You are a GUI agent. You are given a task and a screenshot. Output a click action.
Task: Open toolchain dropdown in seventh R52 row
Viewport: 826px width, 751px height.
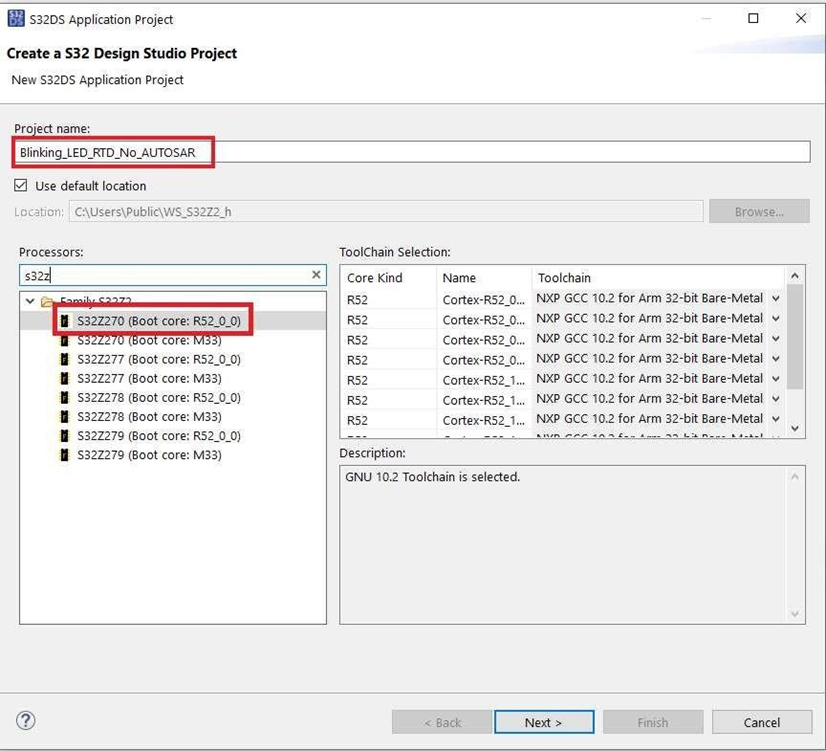point(775,419)
